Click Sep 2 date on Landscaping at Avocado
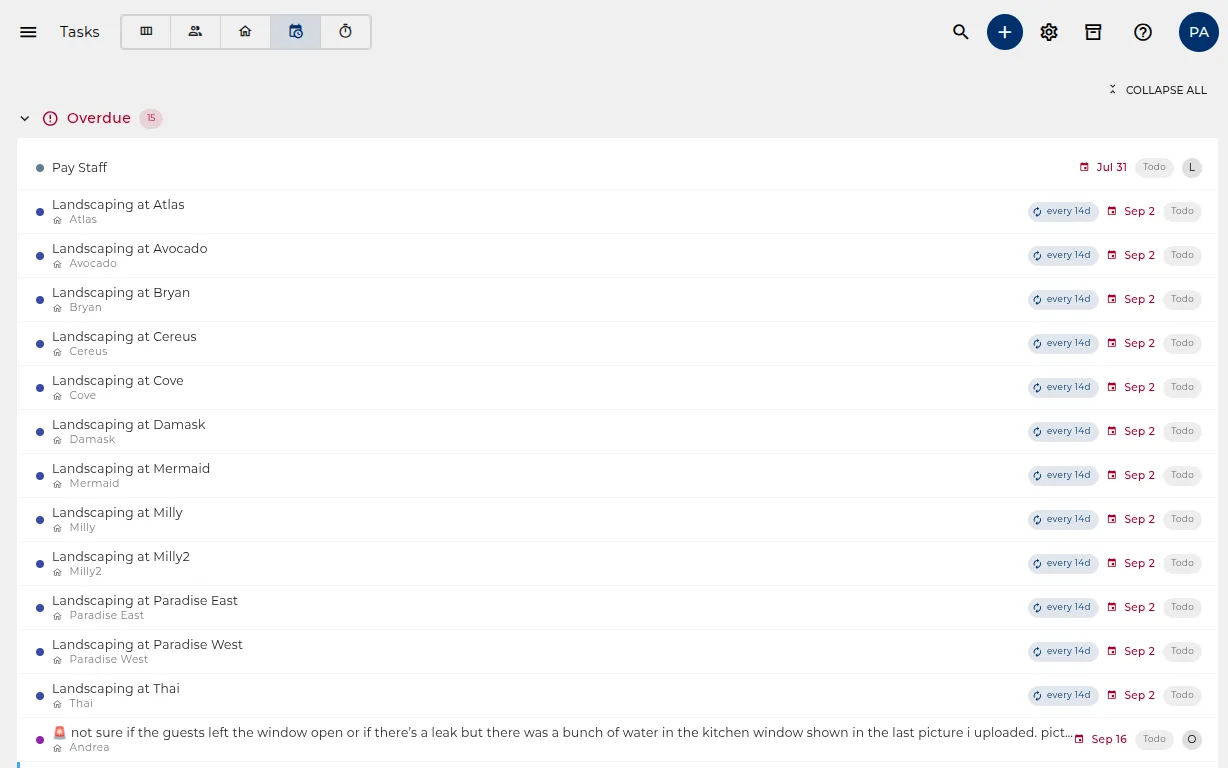This screenshot has width=1228, height=768. pyautogui.click(x=1131, y=255)
